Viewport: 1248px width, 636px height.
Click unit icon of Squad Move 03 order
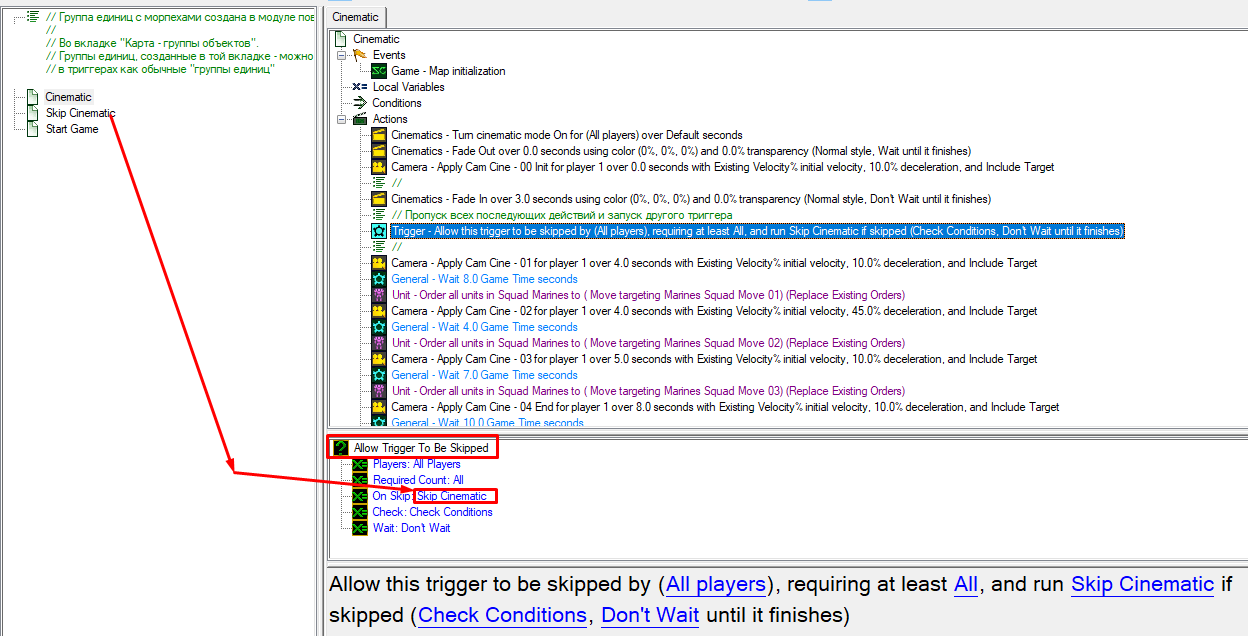click(x=379, y=391)
